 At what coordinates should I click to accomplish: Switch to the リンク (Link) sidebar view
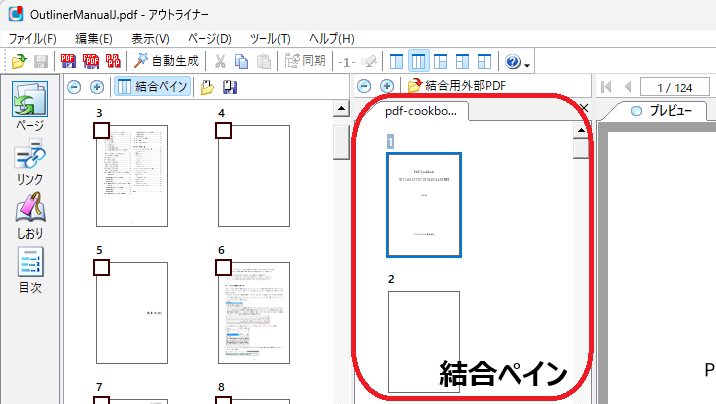pyautogui.click(x=29, y=162)
